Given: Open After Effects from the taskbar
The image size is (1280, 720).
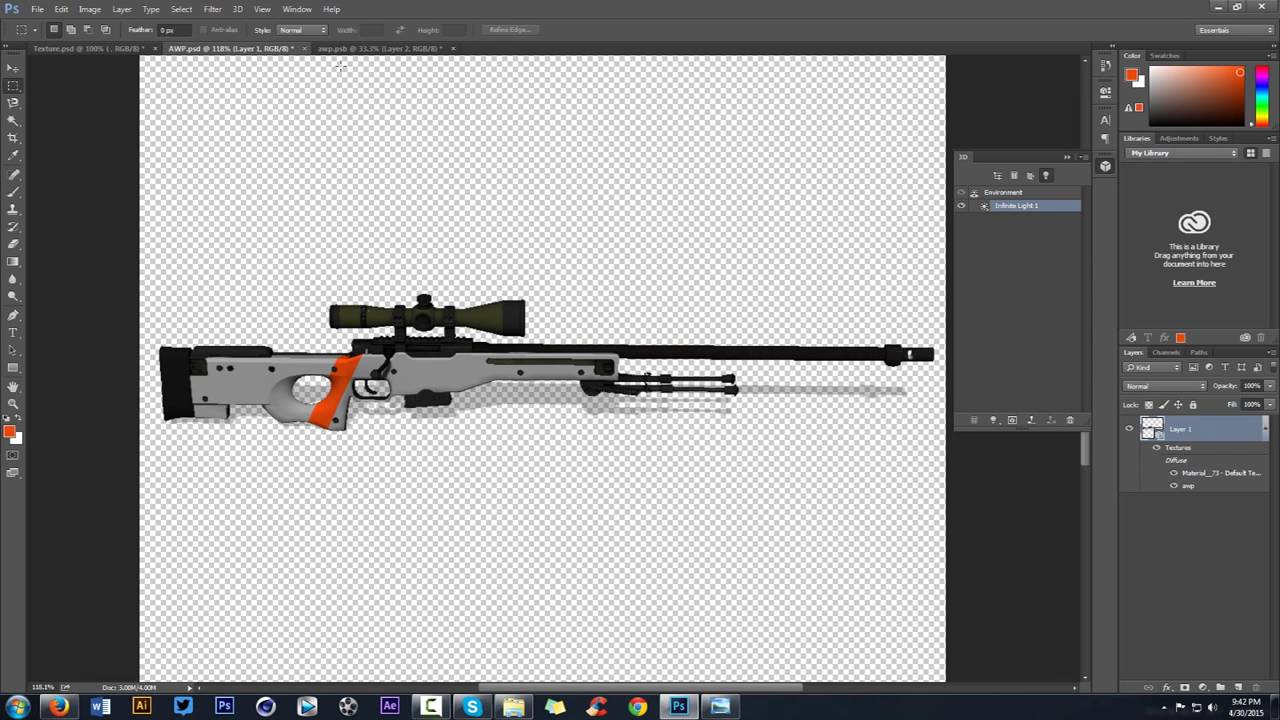Looking at the screenshot, I should 389,707.
